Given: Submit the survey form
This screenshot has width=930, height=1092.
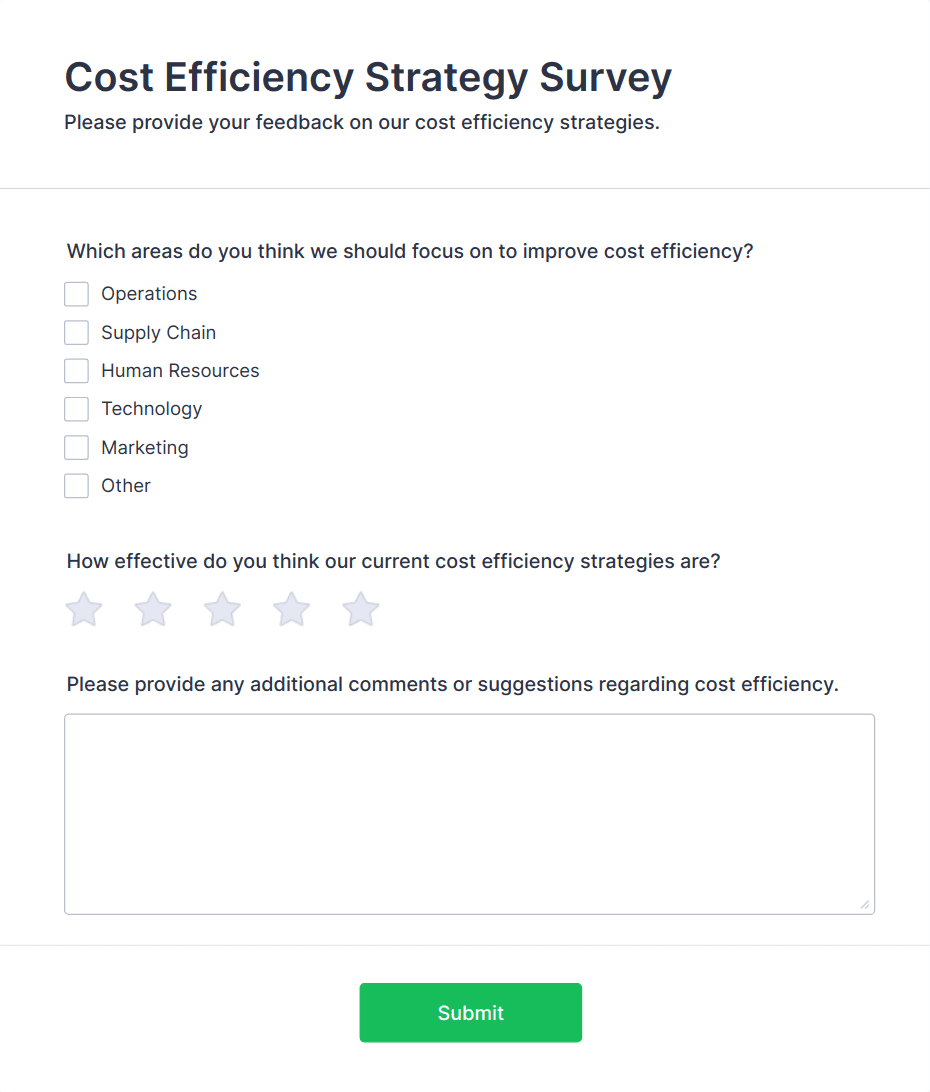Looking at the screenshot, I should click(x=470, y=1012).
